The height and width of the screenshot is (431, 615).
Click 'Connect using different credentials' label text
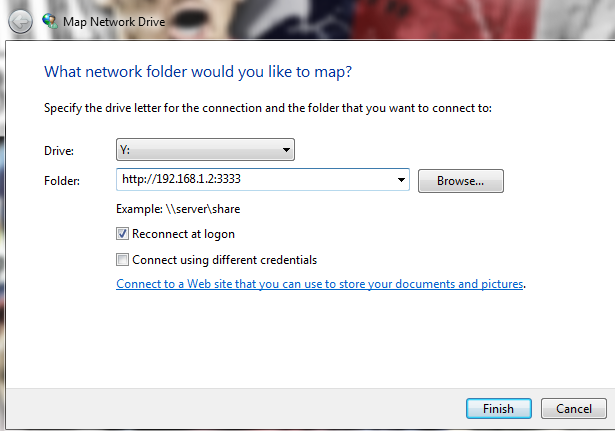point(224,260)
